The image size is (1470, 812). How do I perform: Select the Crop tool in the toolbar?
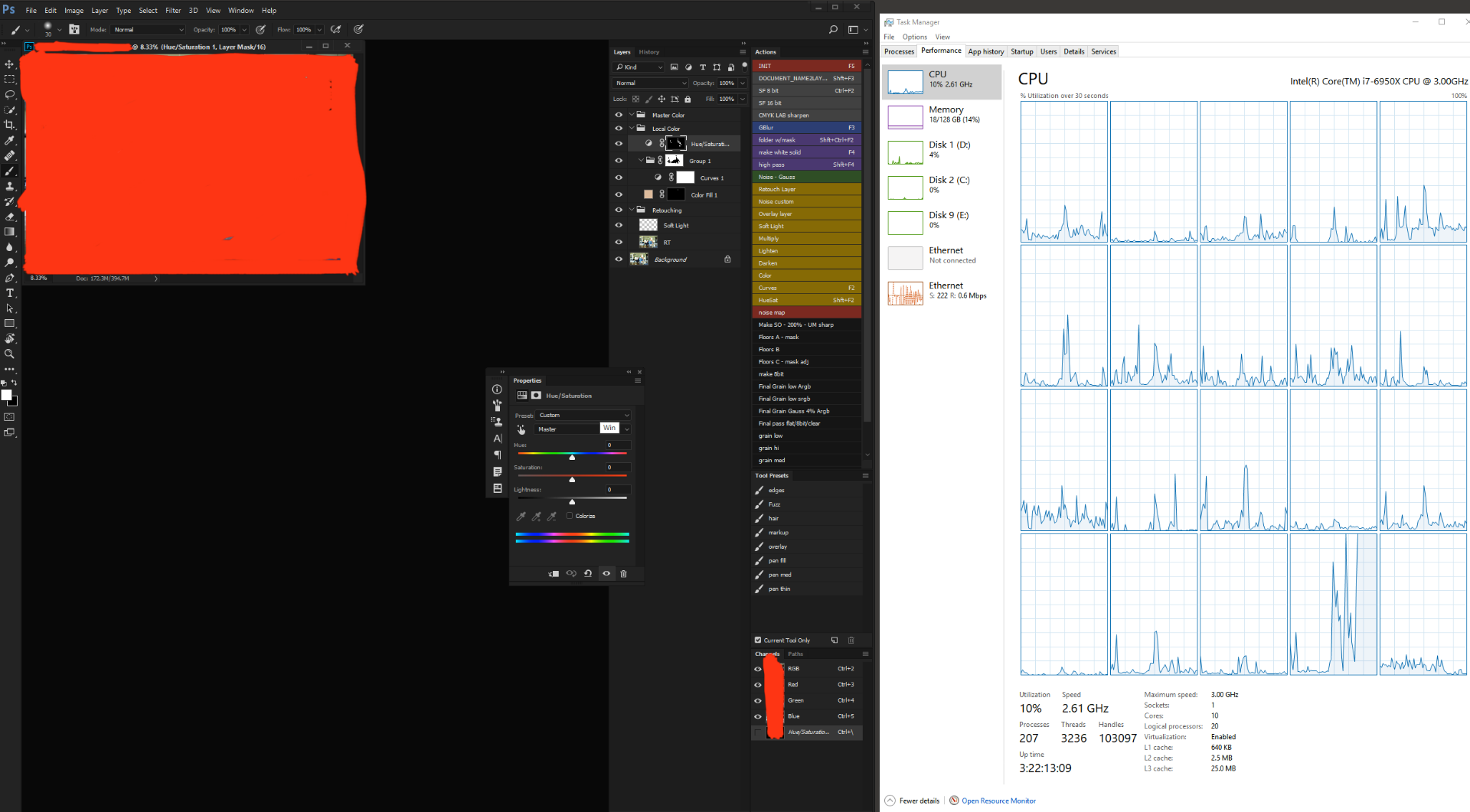(10, 125)
